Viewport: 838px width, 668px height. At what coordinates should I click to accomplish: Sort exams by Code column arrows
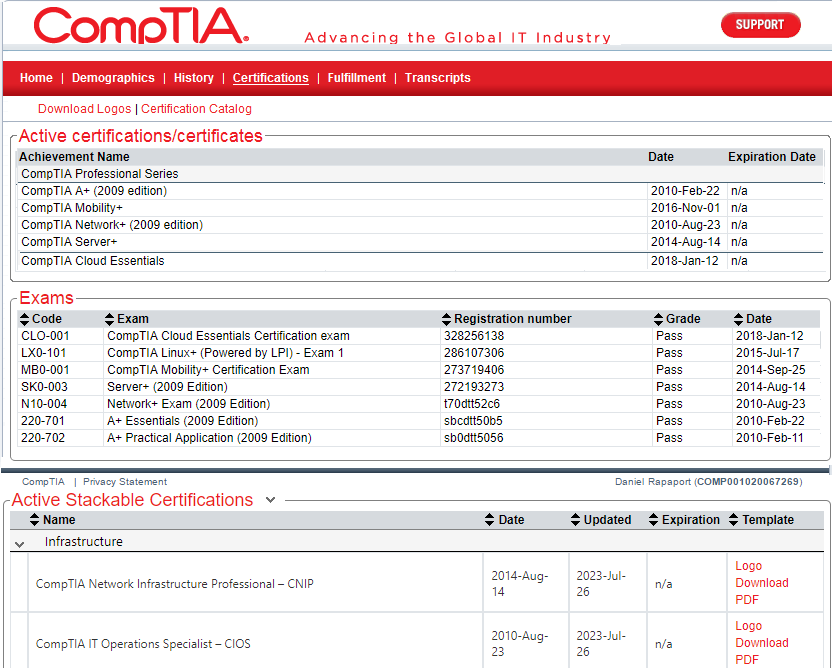(24, 319)
